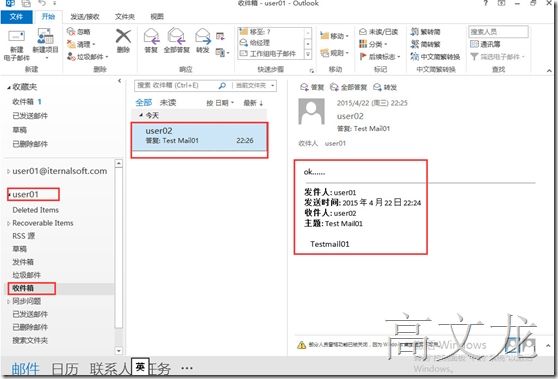Open 筛选电子邮件 (Filter Email) funnel dropdown
Screen dimensions: 558x379
(x=498, y=57)
